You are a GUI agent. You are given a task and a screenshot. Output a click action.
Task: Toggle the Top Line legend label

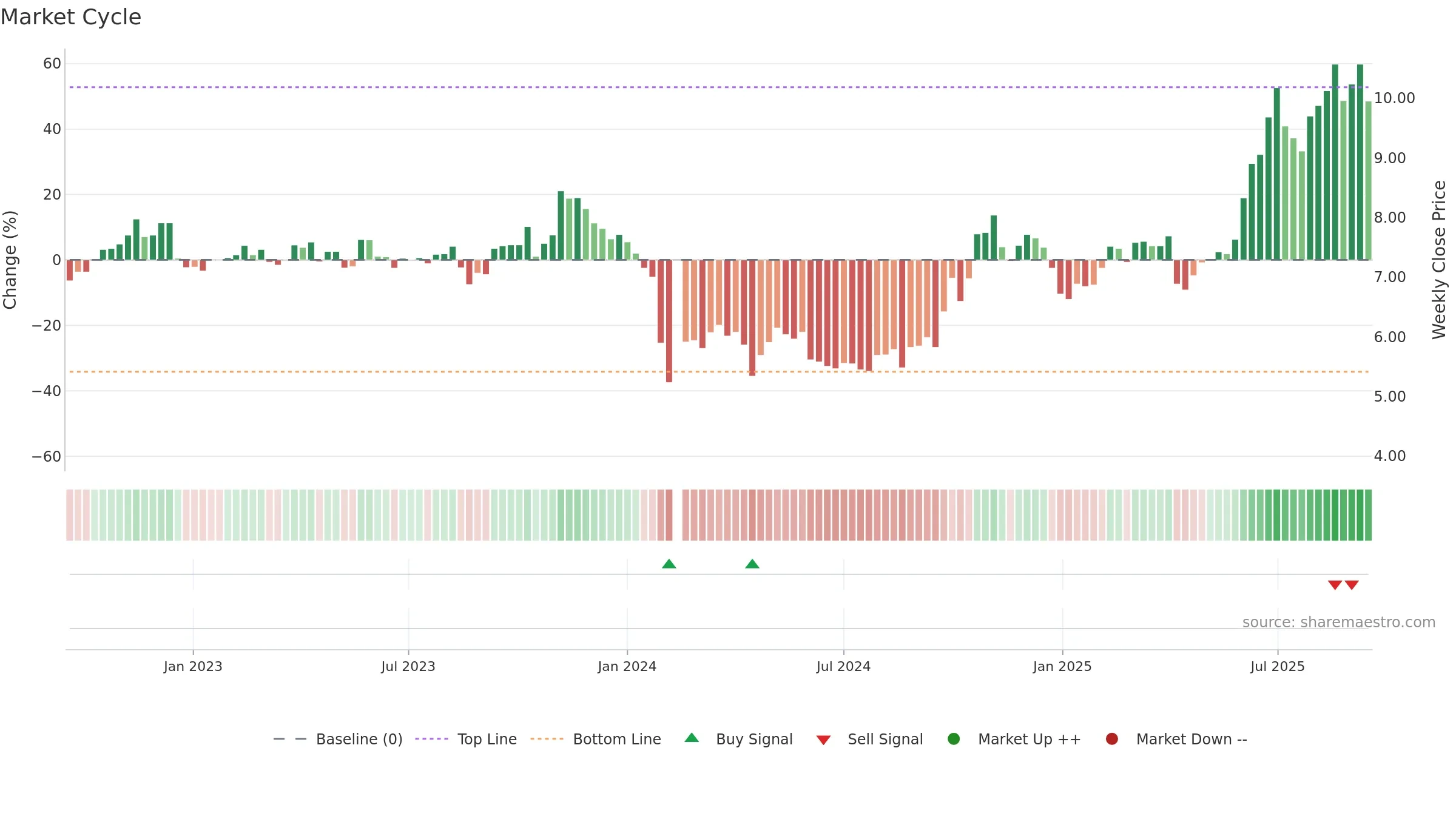point(487,740)
